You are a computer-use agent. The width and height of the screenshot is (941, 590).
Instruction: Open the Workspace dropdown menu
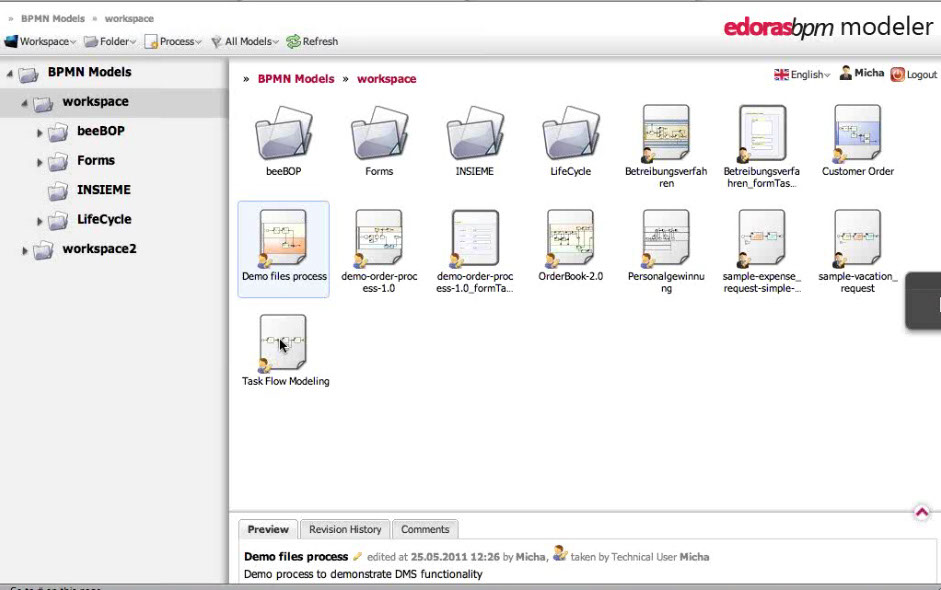(x=40, y=41)
